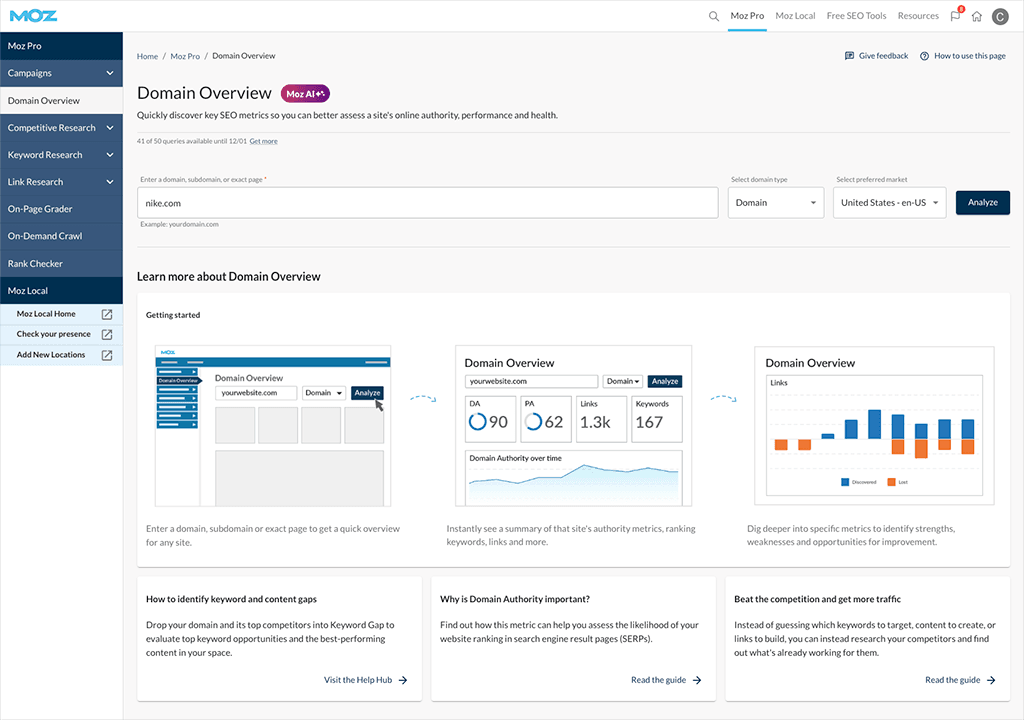Open Resources menu

[x=918, y=16]
